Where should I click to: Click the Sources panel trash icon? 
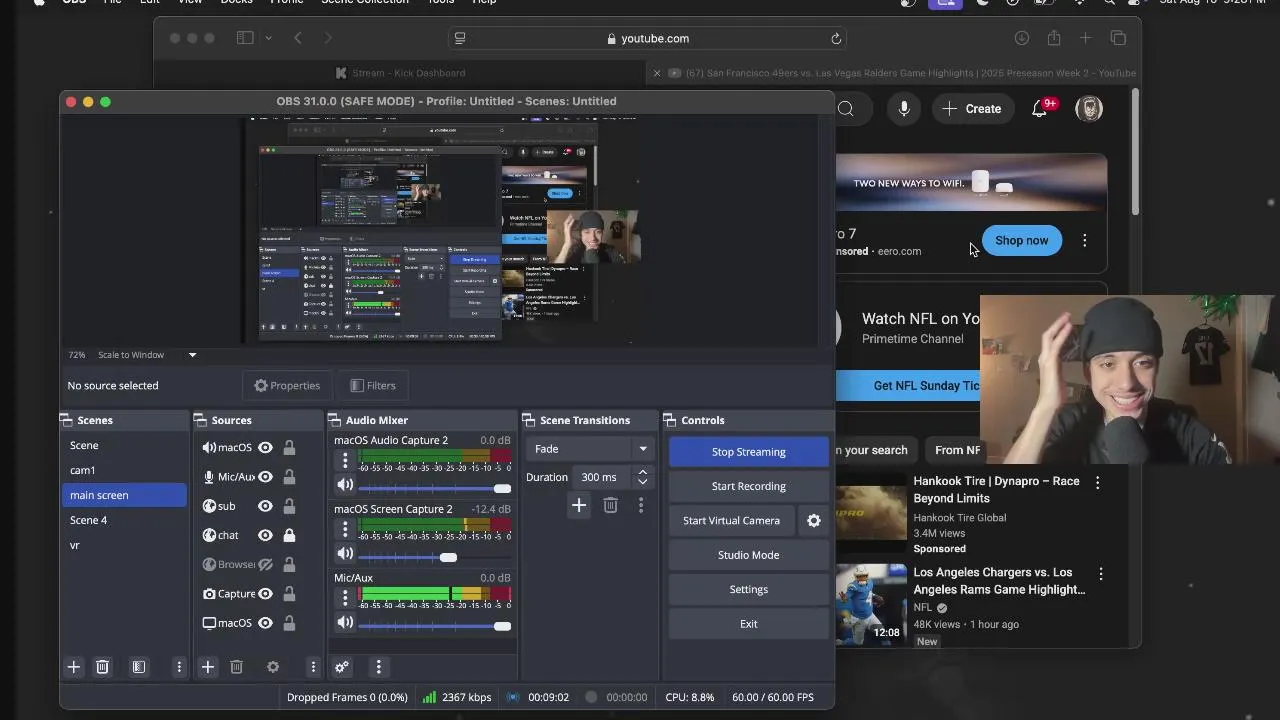[236, 667]
